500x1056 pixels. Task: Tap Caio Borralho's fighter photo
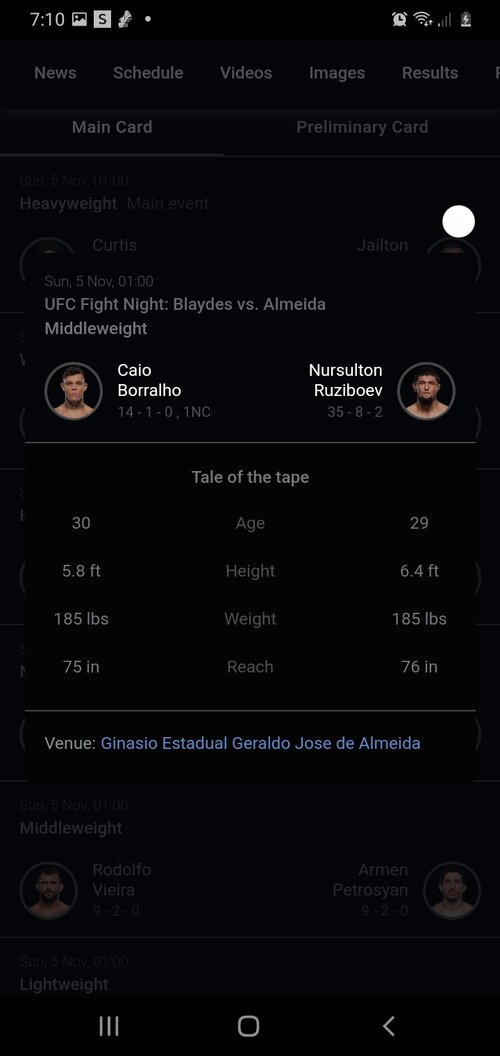pyautogui.click(x=73, y=391)
